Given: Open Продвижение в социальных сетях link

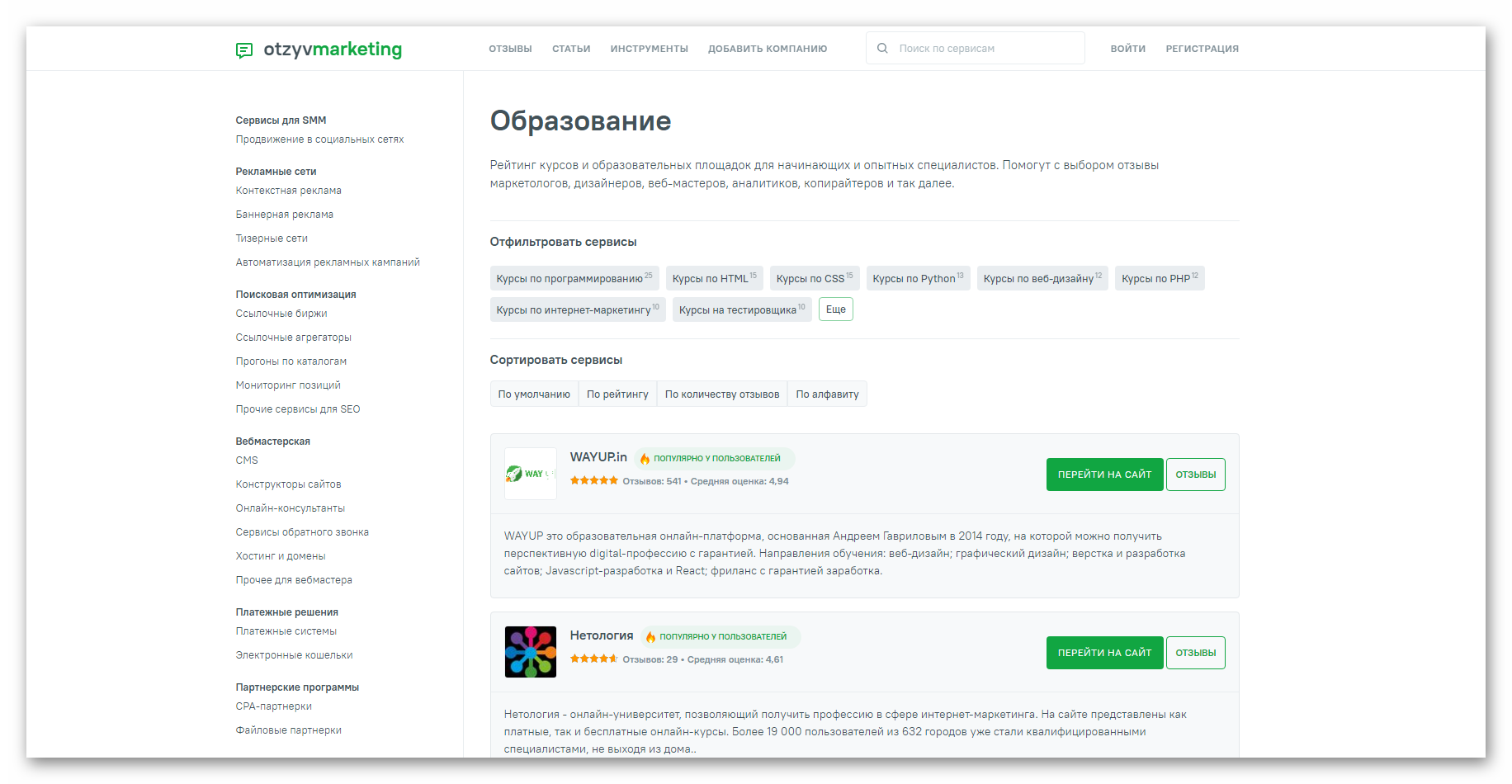Looking at the screenshot, I should click(x=319, y=139).
